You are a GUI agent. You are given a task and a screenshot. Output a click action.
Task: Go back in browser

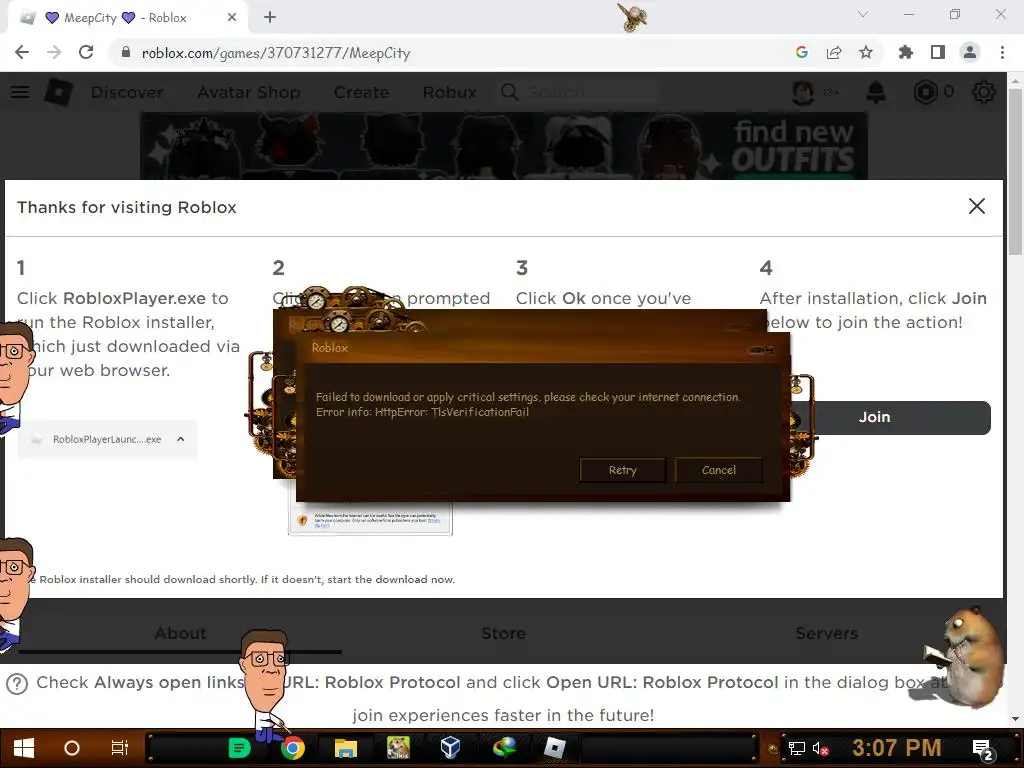(x=22, y=52)
